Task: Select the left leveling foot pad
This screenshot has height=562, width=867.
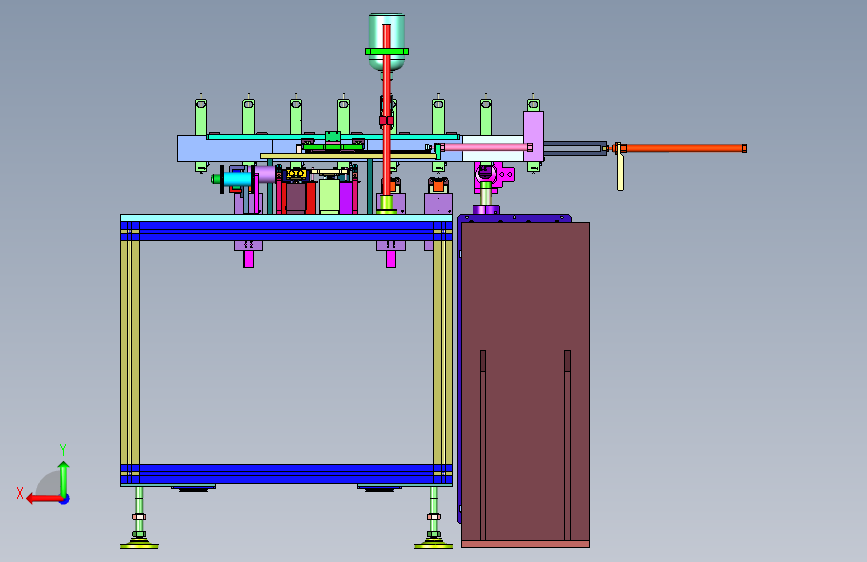Action: click(139, 546)
